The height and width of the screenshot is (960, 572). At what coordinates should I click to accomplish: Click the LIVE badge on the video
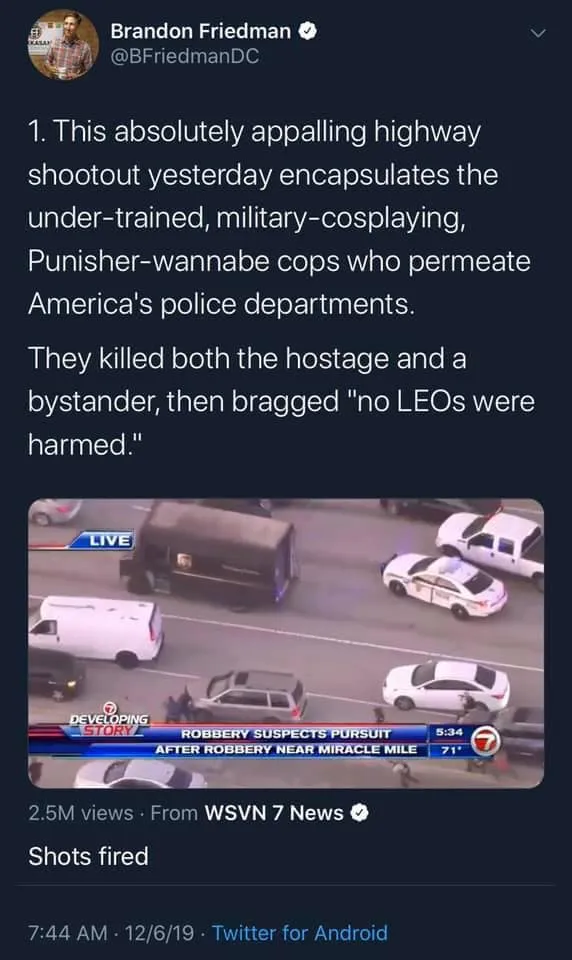109,540
